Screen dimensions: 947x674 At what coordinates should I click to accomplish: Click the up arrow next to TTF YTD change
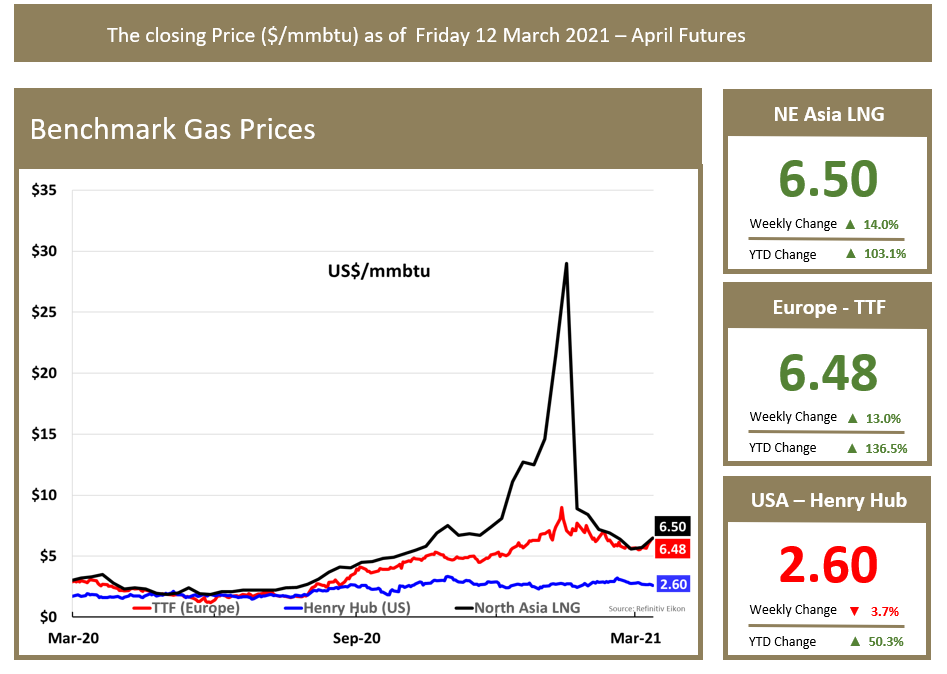pyautogui.click(x=853, y=447)
